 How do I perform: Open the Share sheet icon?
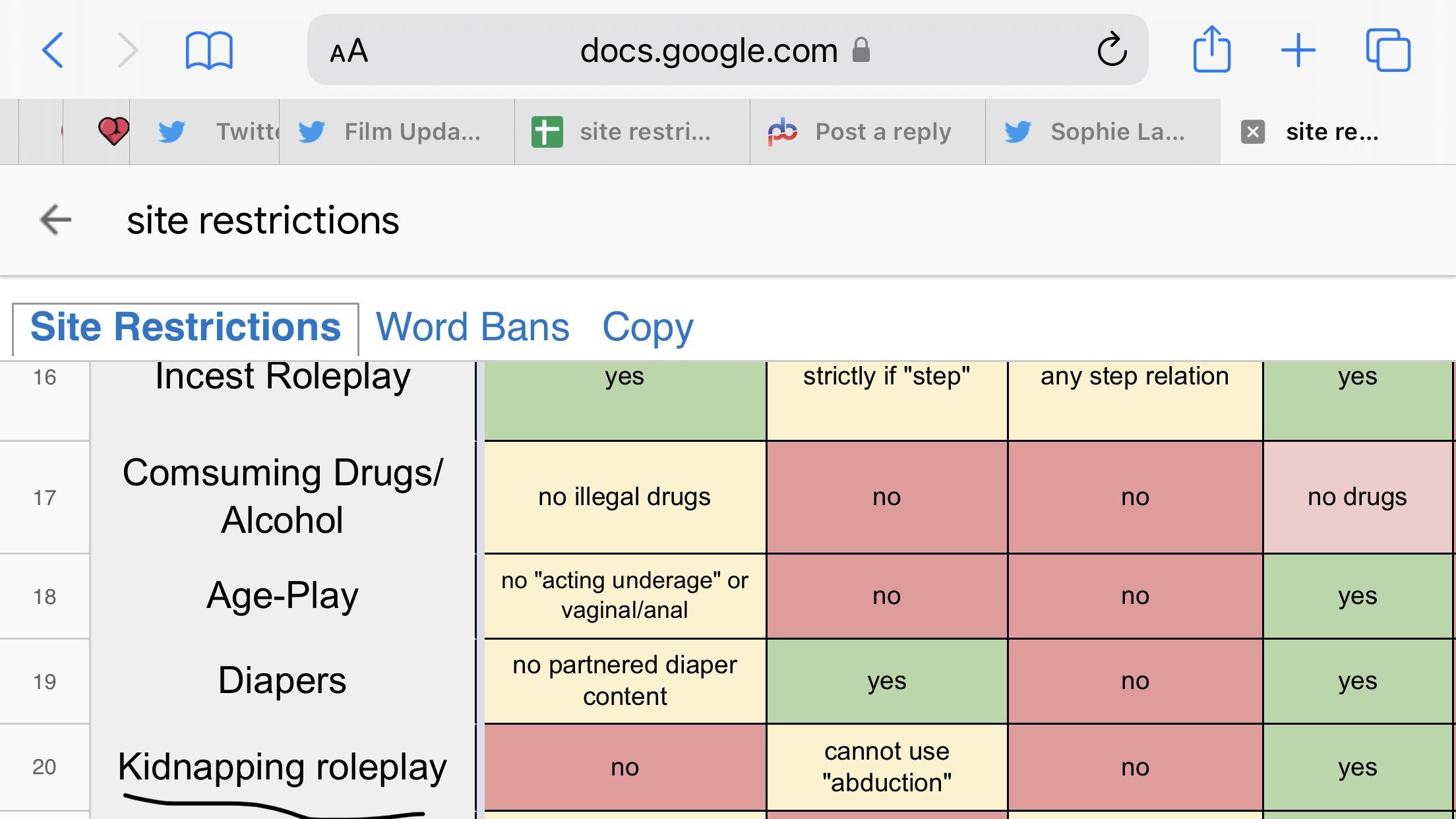pos(1211,49)
